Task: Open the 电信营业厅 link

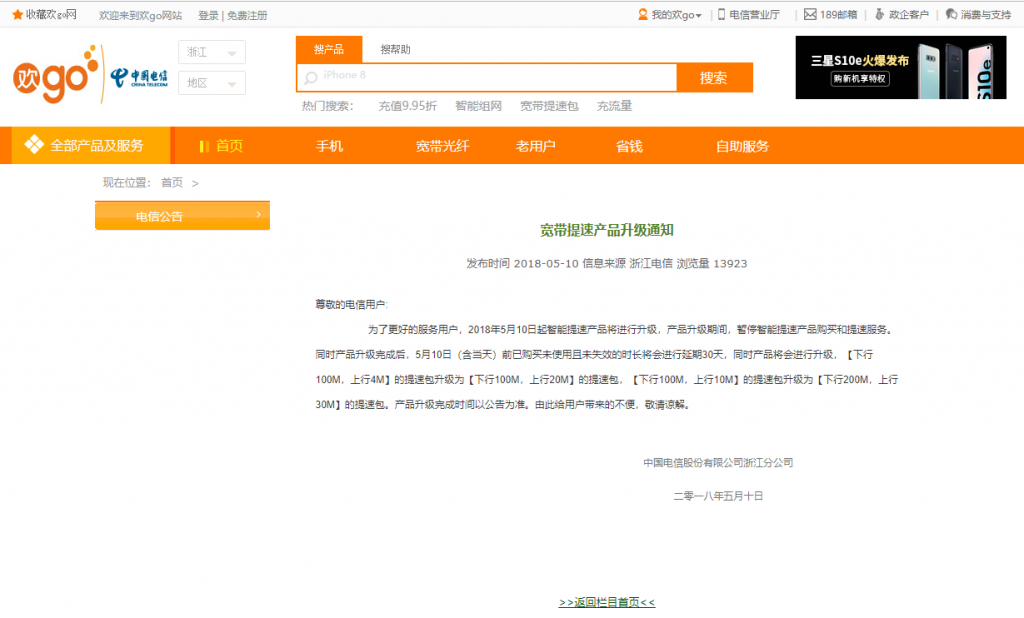Action: click(x=754, y=14)
